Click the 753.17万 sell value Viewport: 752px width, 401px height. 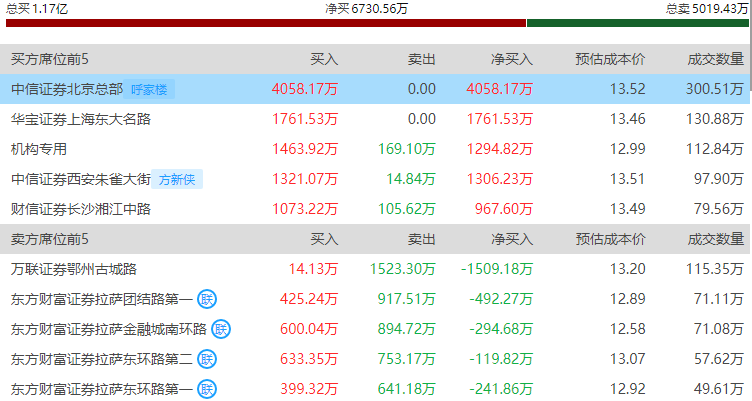click(x=407, y=359)
